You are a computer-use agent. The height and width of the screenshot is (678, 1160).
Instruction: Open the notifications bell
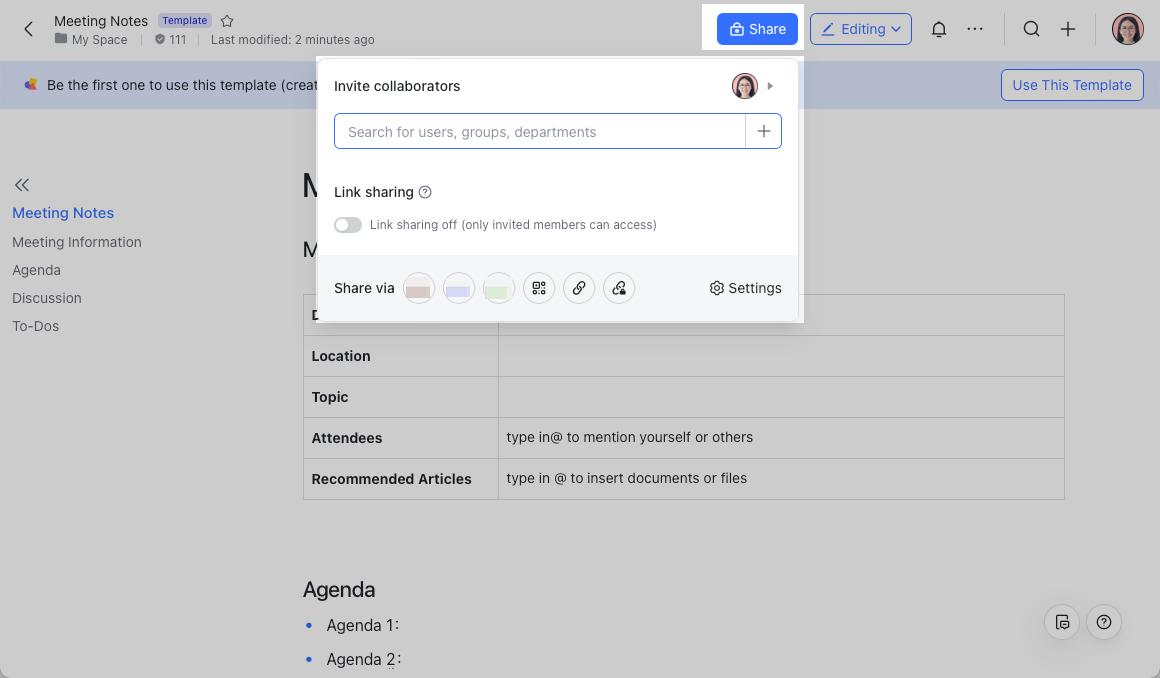(x=938, y=29)
